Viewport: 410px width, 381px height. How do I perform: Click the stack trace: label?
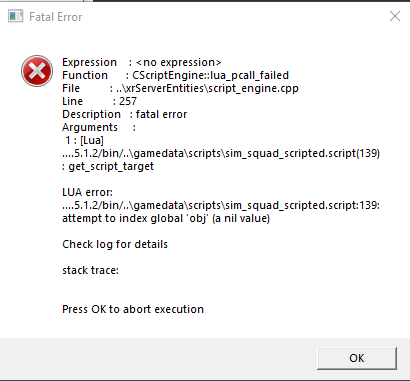(x=90, y=270)
